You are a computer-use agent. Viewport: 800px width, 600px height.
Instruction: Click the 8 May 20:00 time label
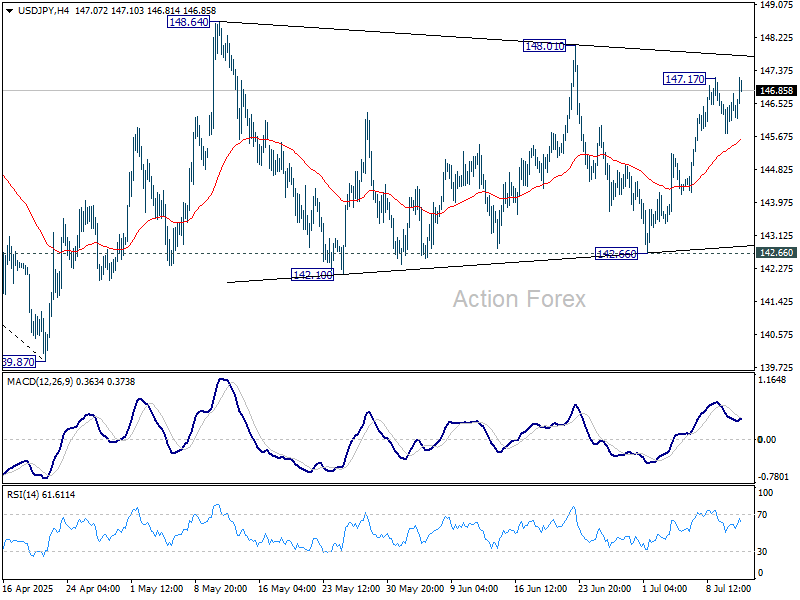pos(220,588)
